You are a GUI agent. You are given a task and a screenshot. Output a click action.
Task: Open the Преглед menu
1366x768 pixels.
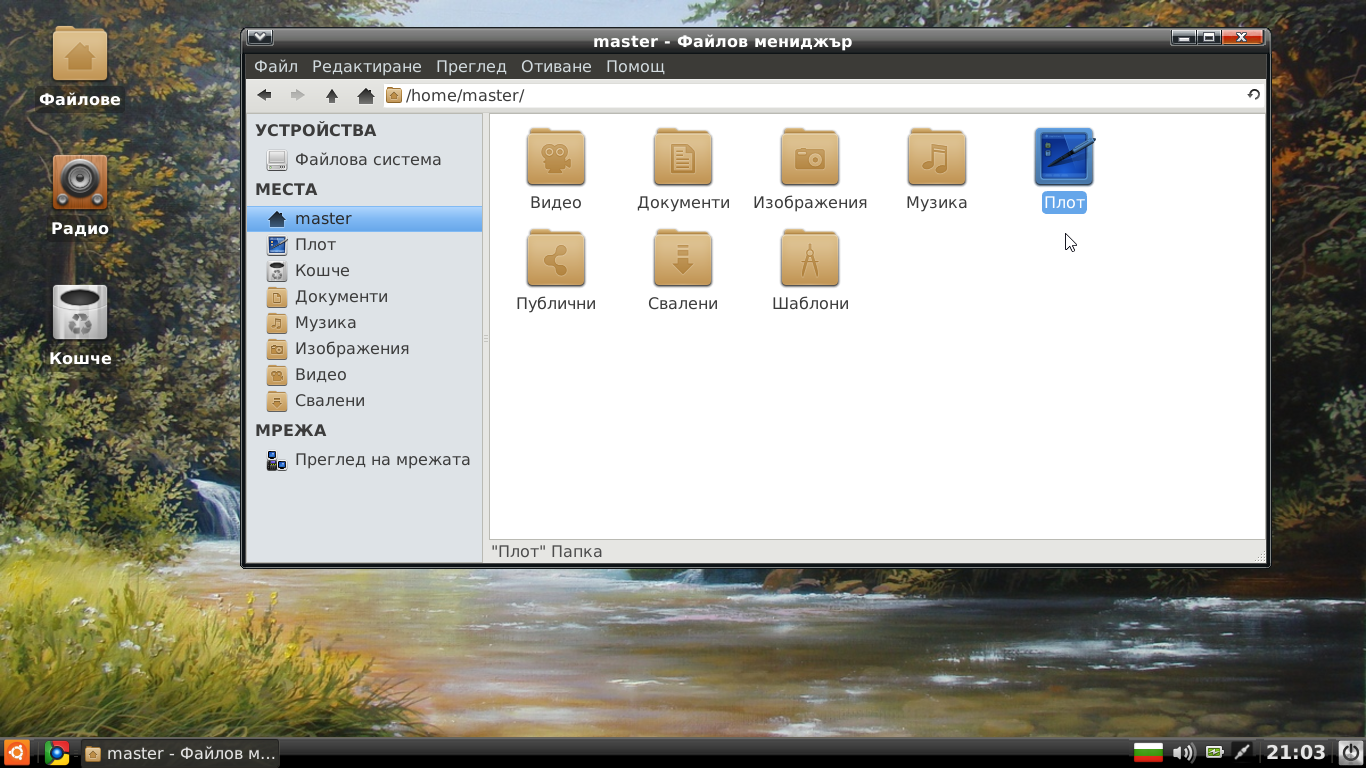[471, 67]
